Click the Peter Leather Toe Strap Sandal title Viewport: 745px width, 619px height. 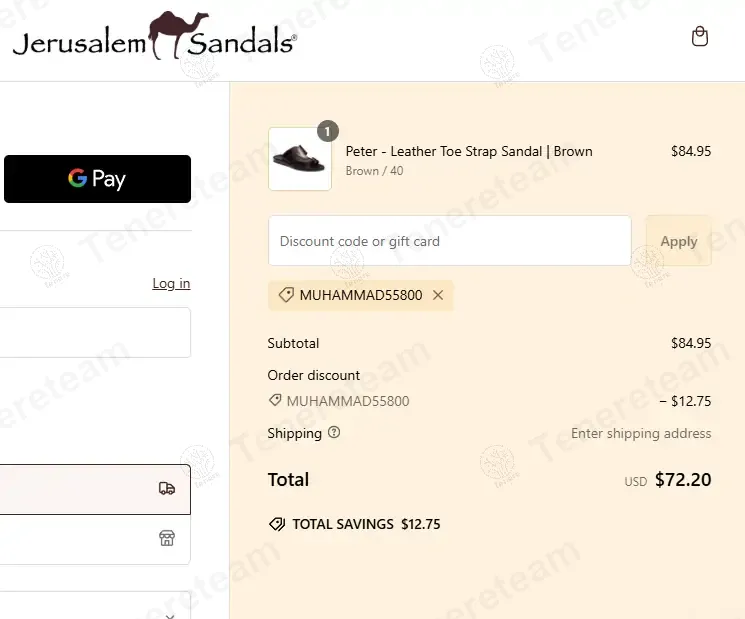pos(469,152)
